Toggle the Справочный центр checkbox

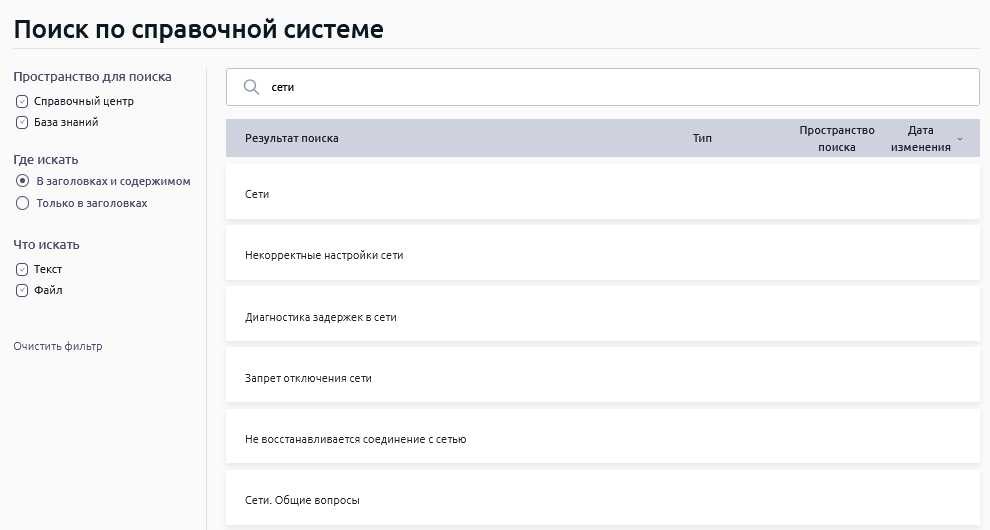pyautogui.click(x=22, y=101)
